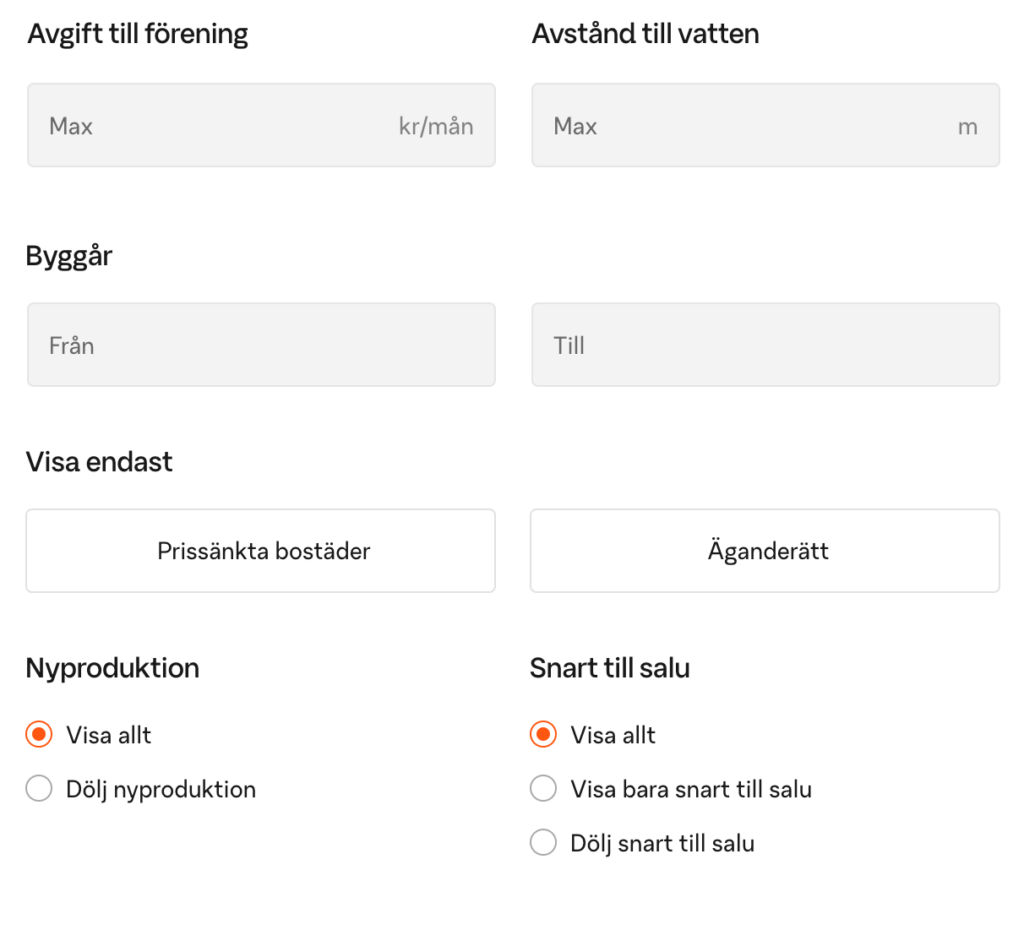Select Visa allt radio under Snart till salu
Viewport: 1024px width, 941px height.
point(543,735)
